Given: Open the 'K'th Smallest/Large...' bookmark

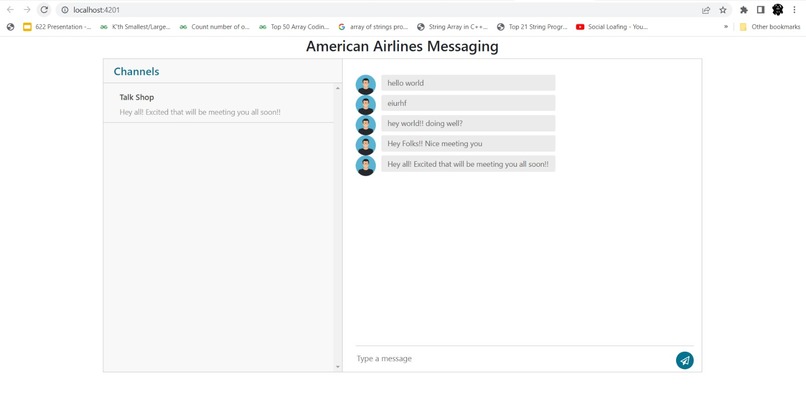Looking at the screenshot, I should (135, 27).
